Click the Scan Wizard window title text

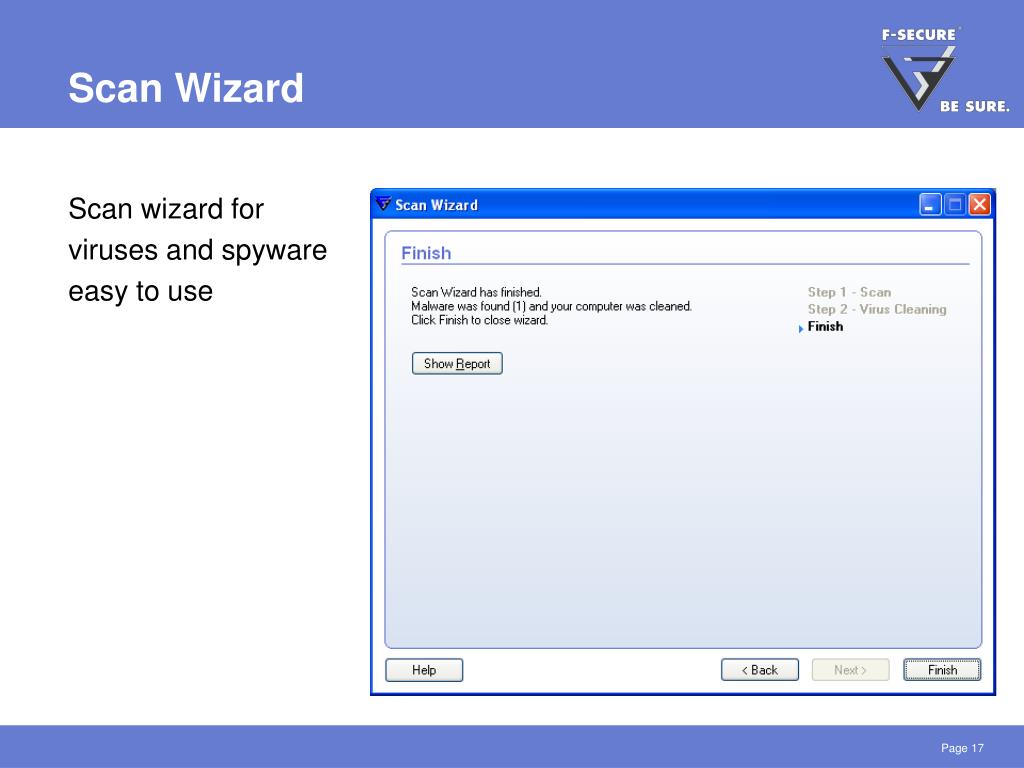[436, 205]
